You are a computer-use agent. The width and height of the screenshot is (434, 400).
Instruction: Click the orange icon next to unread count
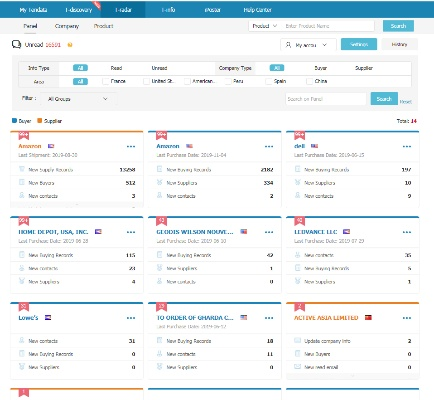70,45
